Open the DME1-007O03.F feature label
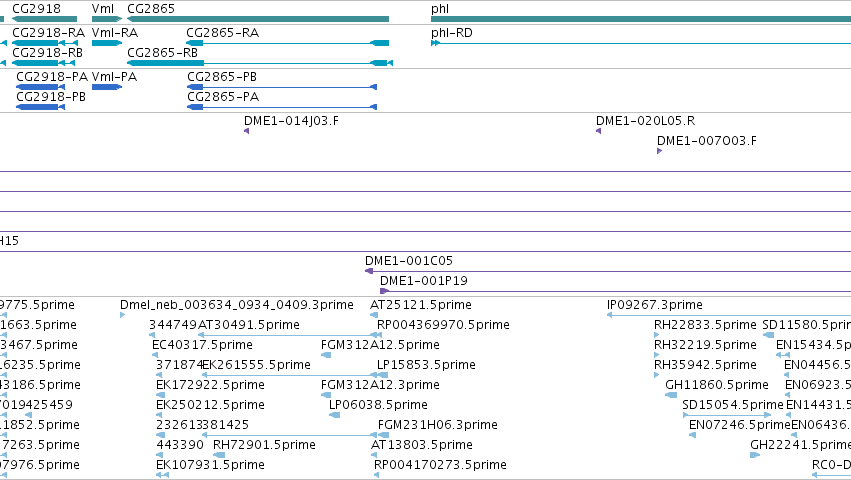 pyautogui.click(x=707, y=141)
